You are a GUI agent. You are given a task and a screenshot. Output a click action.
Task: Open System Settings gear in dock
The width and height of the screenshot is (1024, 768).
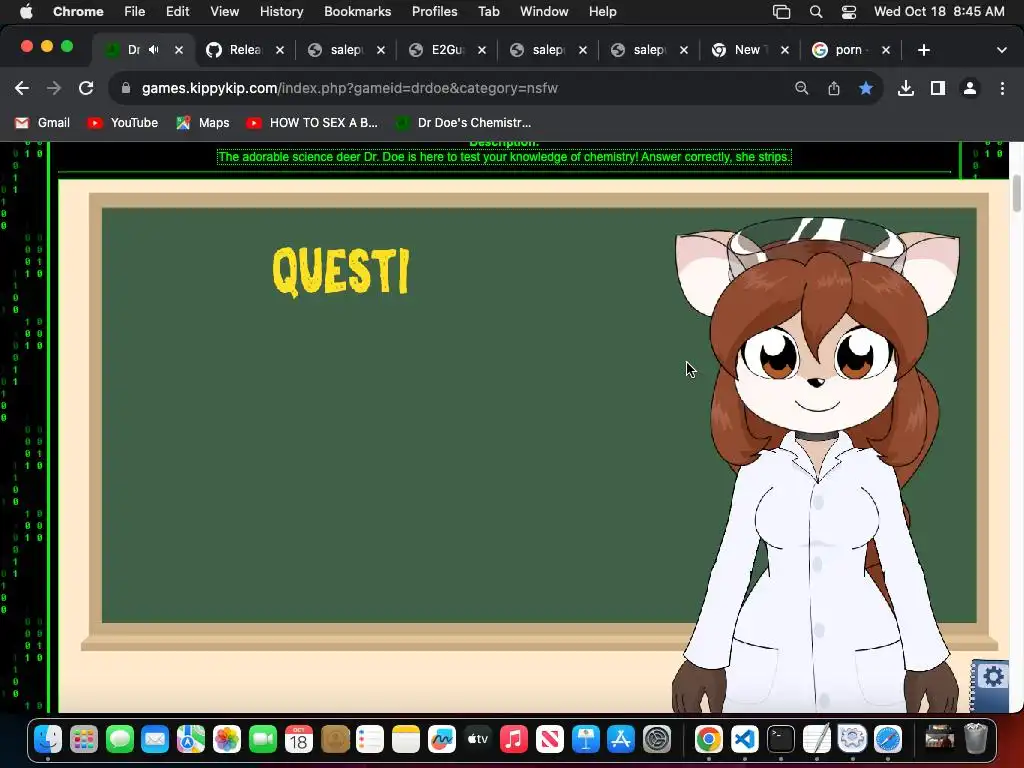656,739
